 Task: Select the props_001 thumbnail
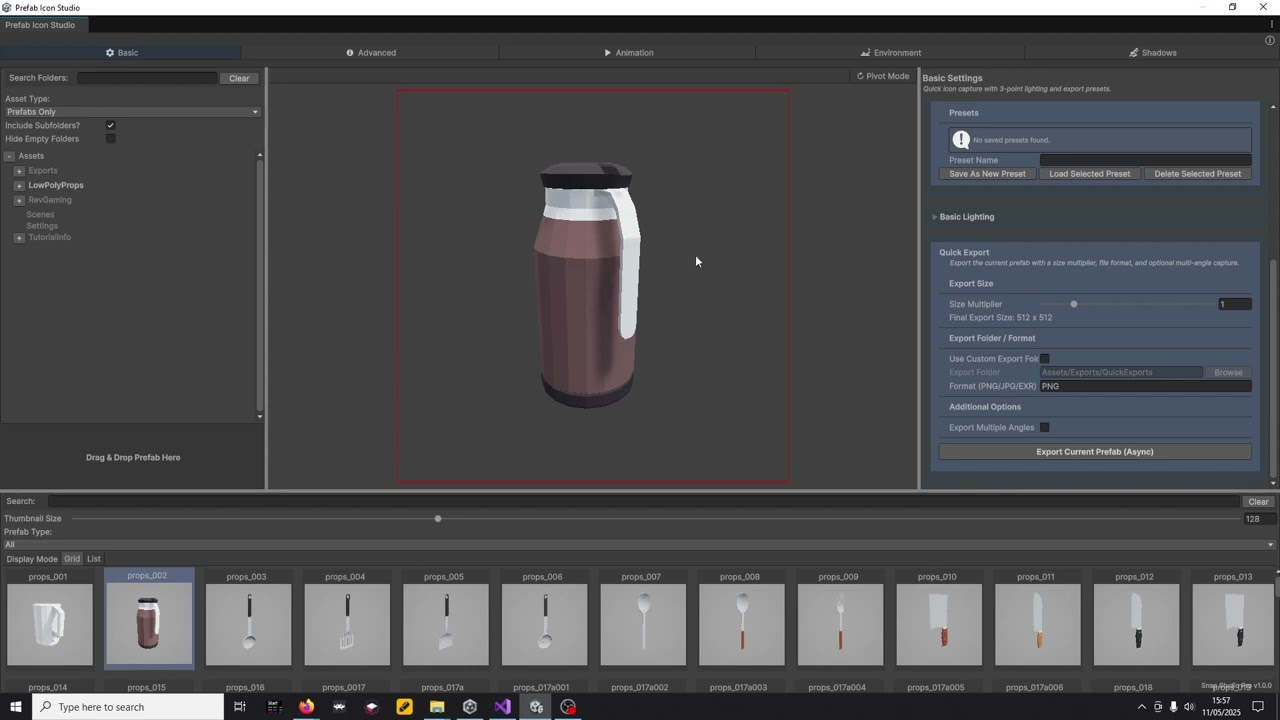coord(50,625)
